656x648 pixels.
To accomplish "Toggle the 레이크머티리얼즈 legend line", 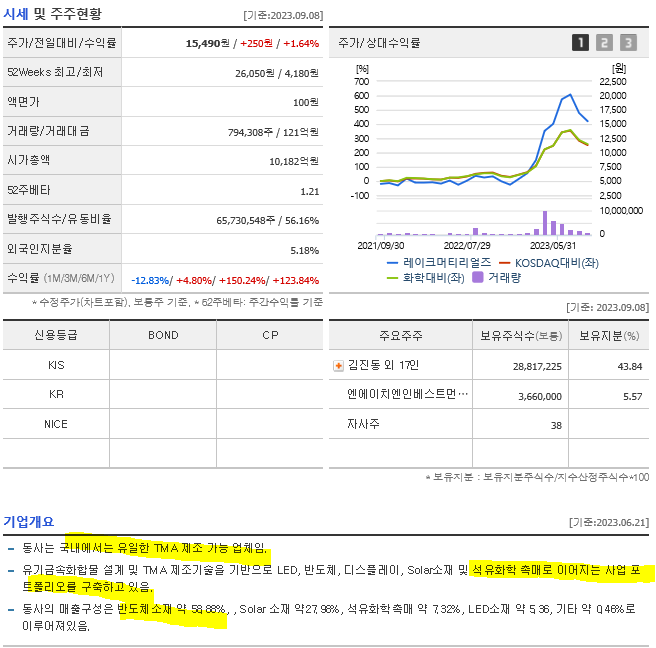I will (439, 263).
